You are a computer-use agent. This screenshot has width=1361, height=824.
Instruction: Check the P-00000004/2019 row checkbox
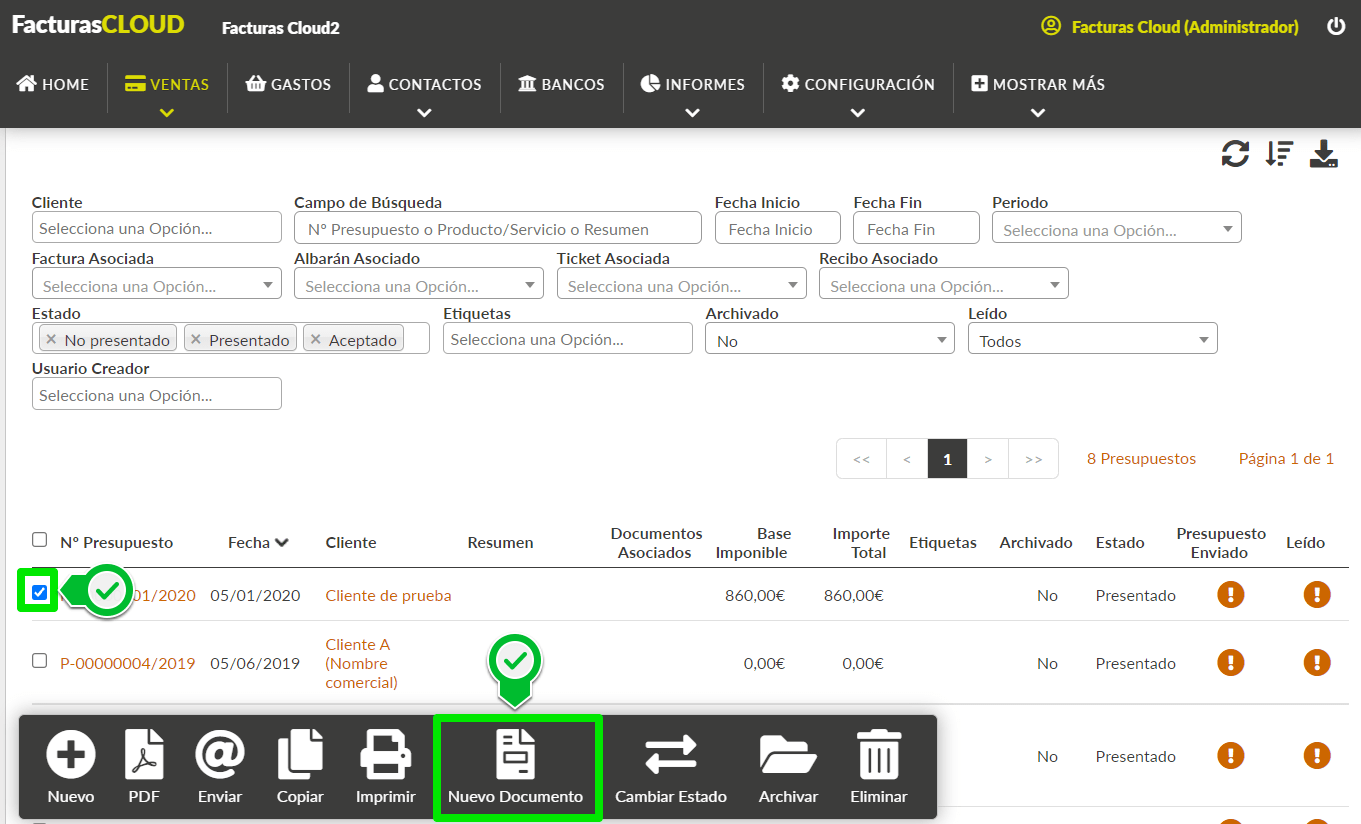point(39,661)
